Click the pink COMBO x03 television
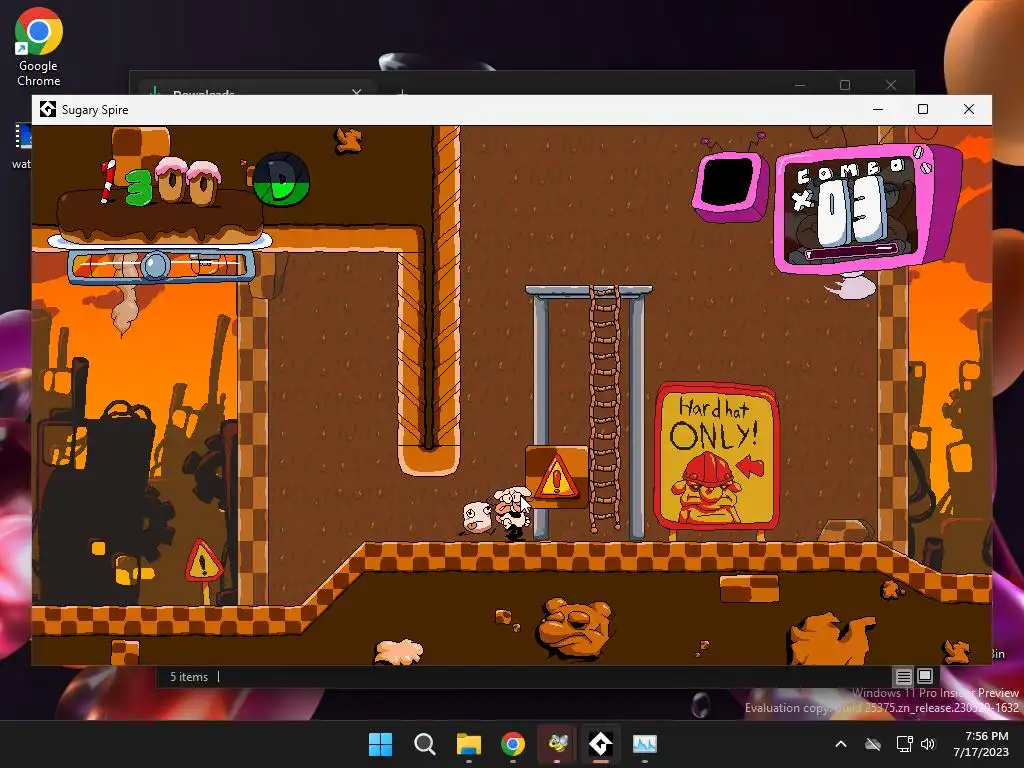Image resolution: width=1024 pixels, height=768 pixels. 866,208
